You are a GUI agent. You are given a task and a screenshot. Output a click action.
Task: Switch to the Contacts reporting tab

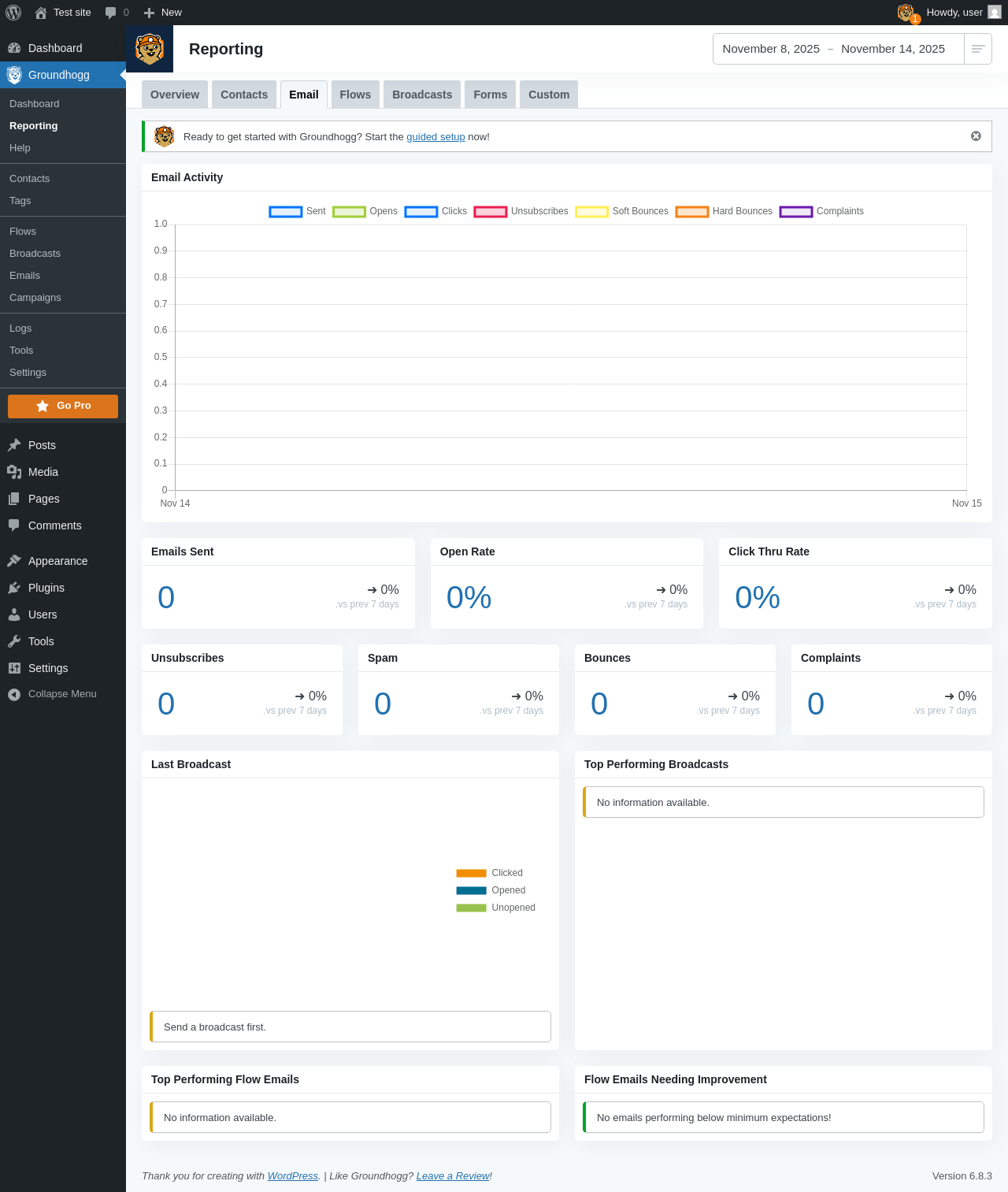[x=244, y=95]
